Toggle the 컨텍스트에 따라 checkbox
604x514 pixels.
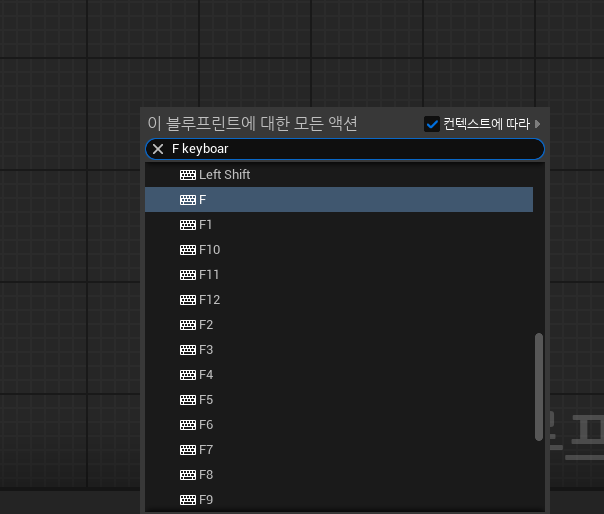[x=432, y=124]
